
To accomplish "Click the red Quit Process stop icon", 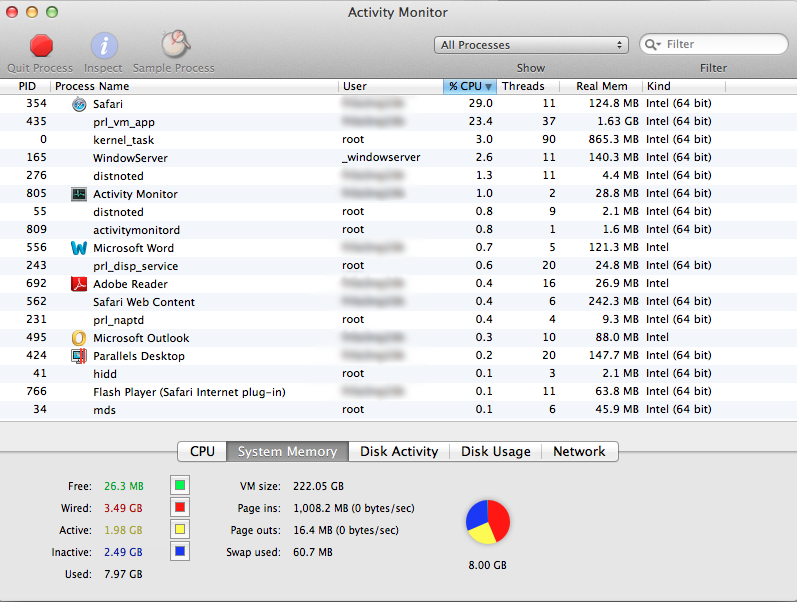I will tap(41, 45).
